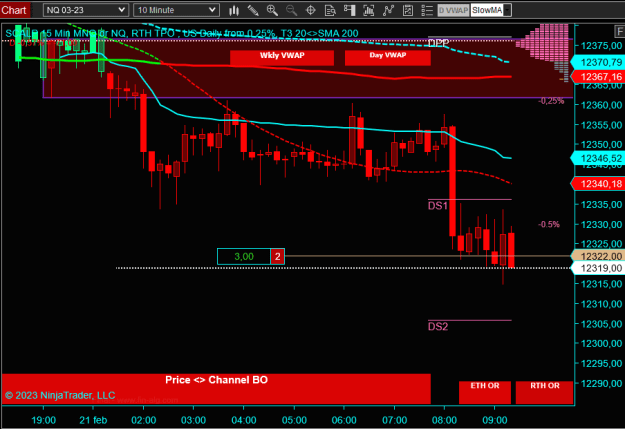Click the DS2 pivot label

(438, 327)
